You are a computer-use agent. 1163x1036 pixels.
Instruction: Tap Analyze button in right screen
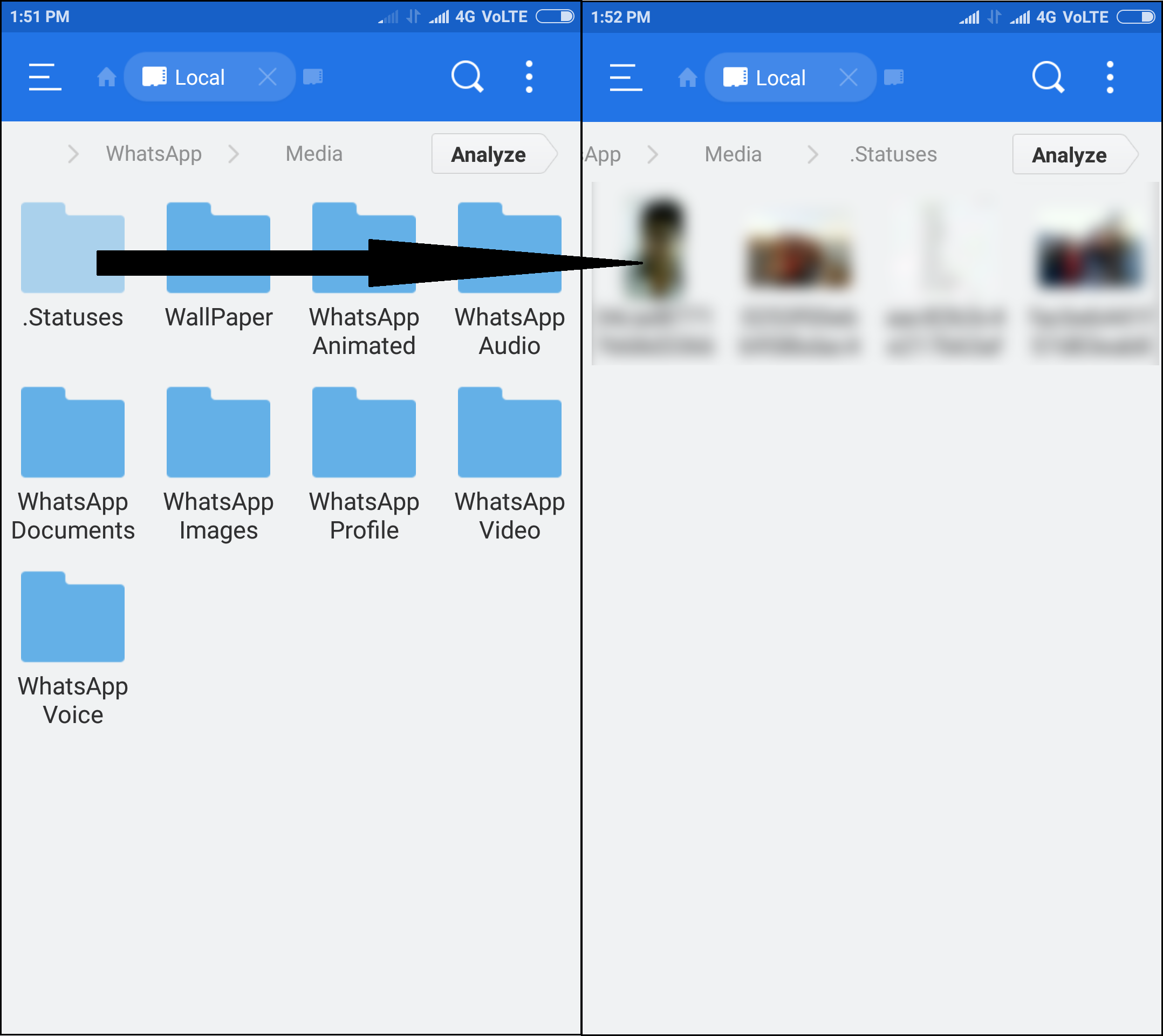[x=1075, y=154]
